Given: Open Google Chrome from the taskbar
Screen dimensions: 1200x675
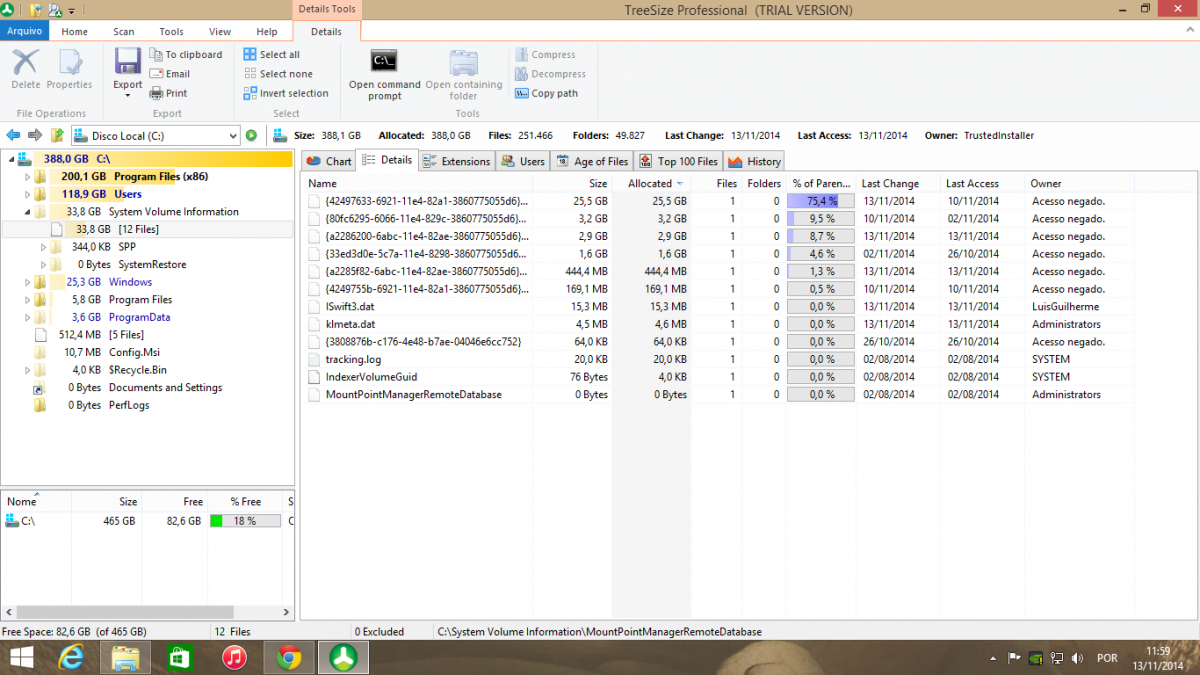Looking at the screenshot, I should [290, 657].
